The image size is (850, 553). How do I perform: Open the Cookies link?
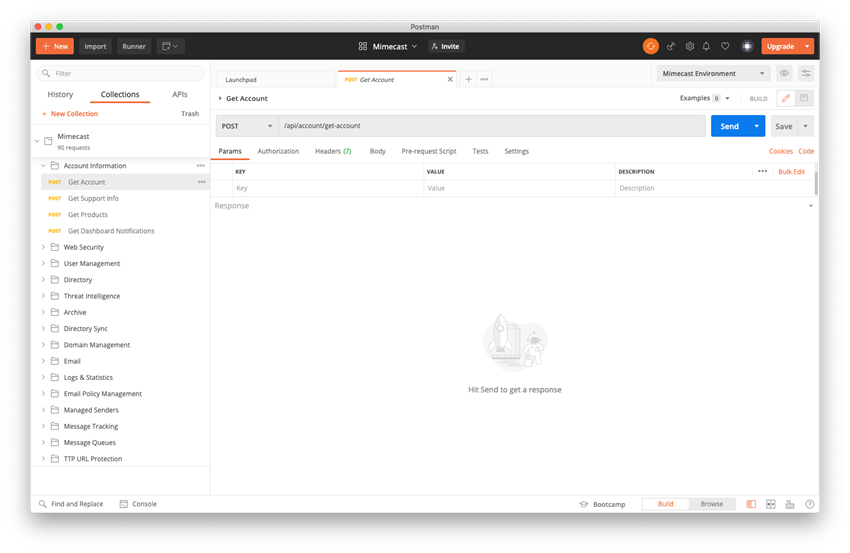[781, 151]
